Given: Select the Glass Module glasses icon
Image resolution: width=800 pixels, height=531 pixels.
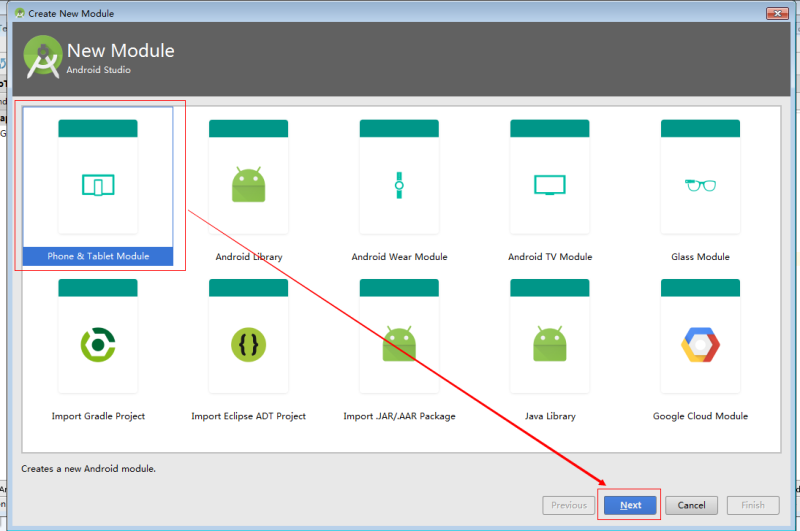Looking at the screenshot, I should click(700, 185).
